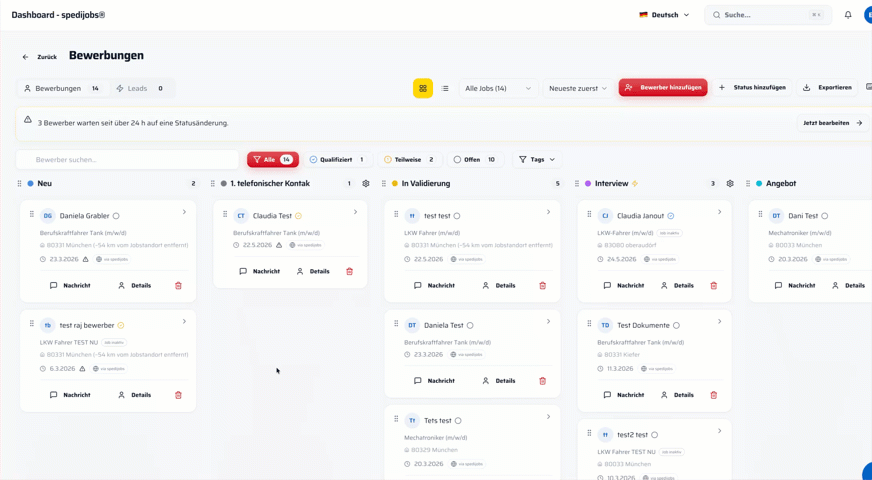Toggle status circle next to test2 test
This screenshot has height=480, width=872.
[655, 435]
